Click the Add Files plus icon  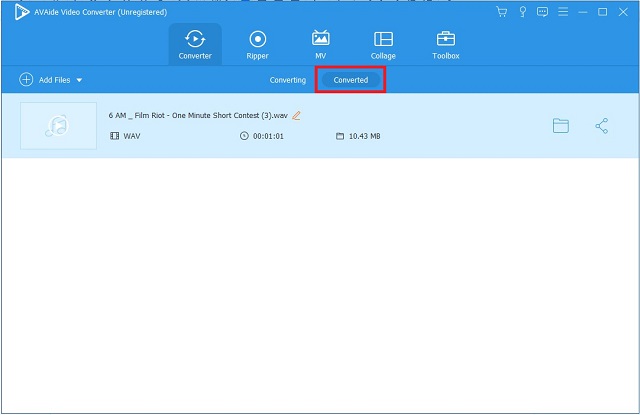click(26, 80)
